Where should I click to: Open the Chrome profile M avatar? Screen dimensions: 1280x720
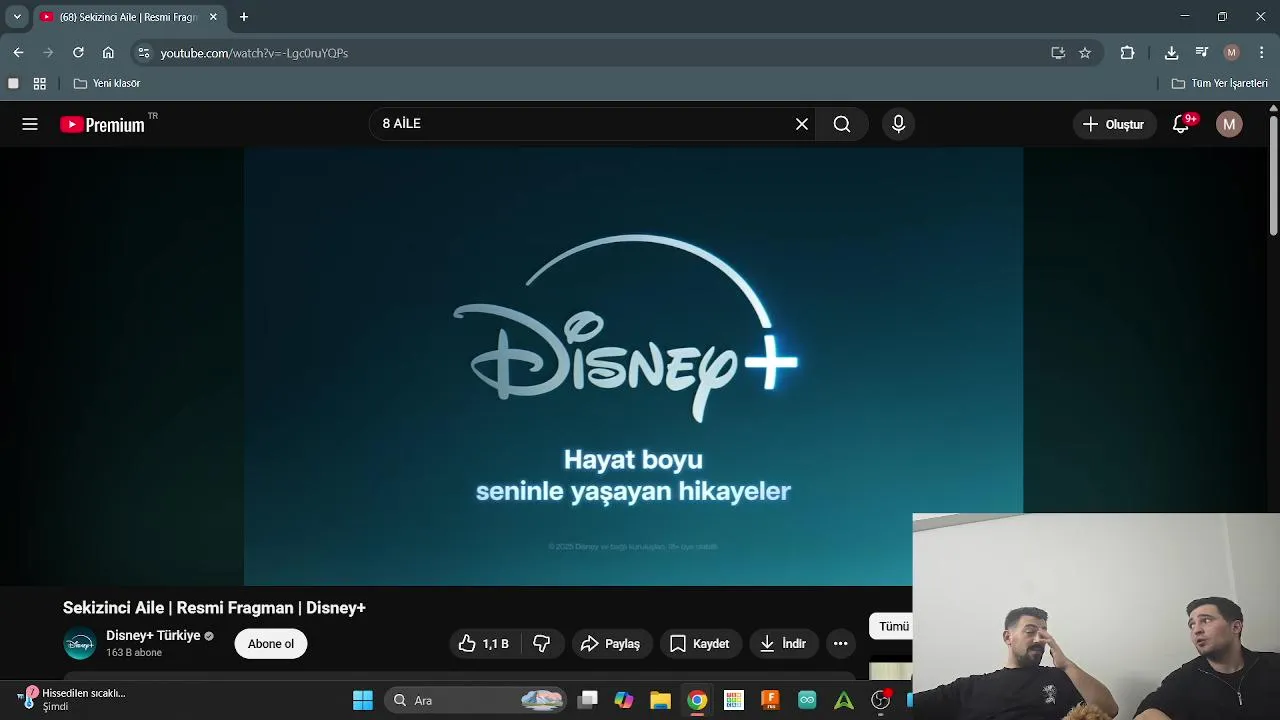1232,53
